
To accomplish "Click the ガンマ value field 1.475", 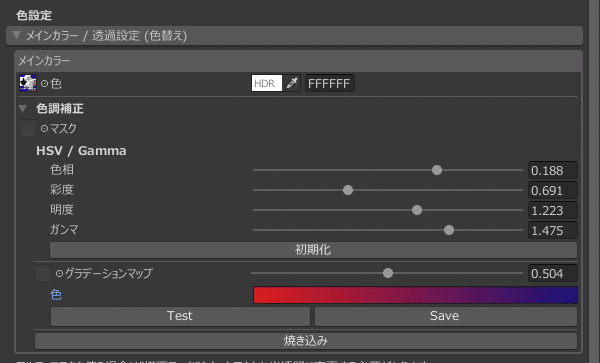I will (x=553, y=231).
